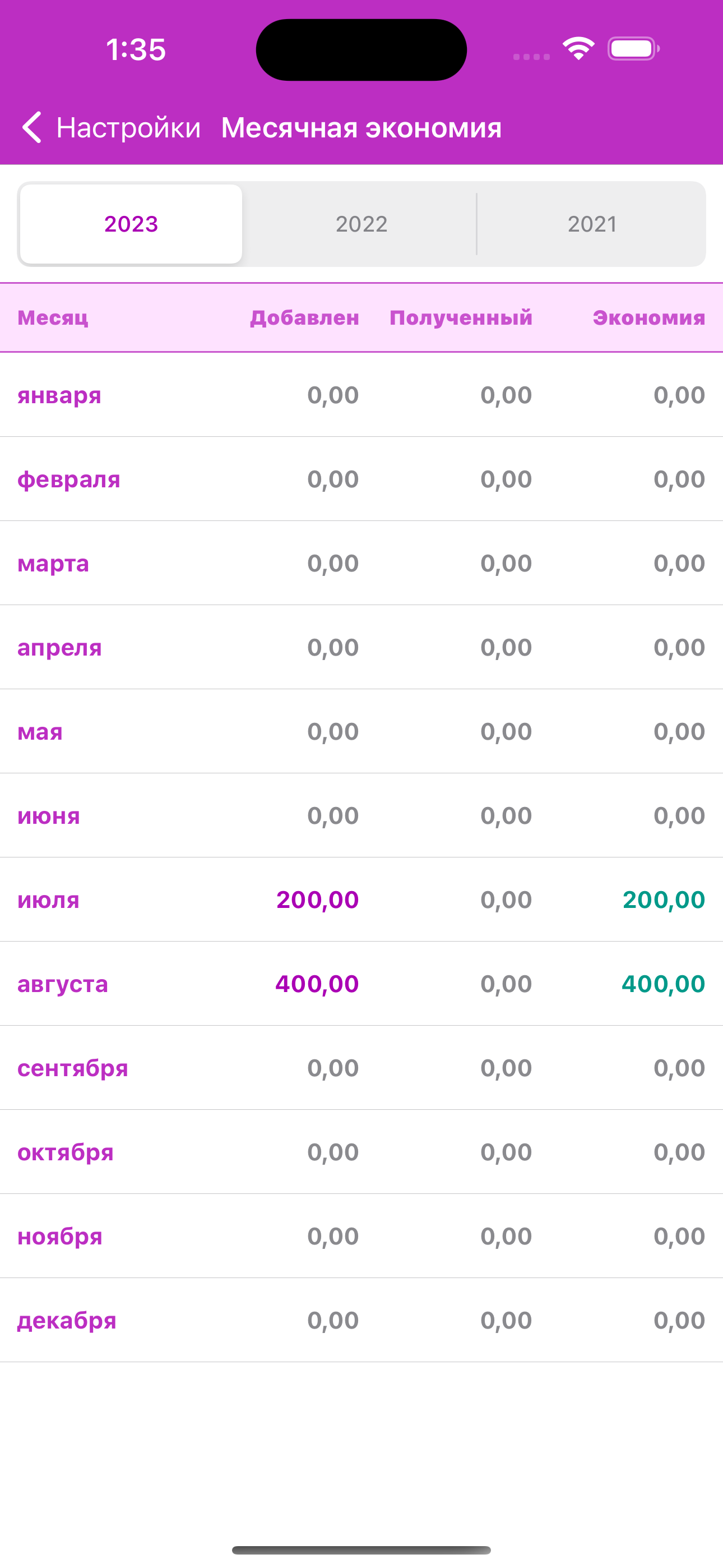
Task: Select the июля month label
Action: (49, 900)
